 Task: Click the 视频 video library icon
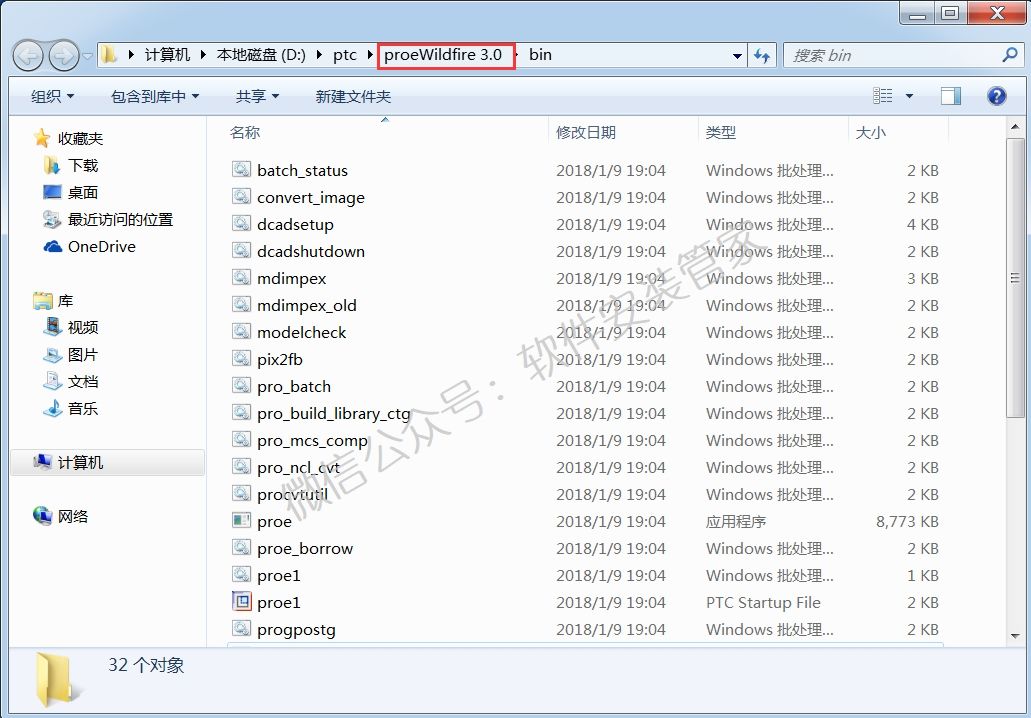pos(53,327)
